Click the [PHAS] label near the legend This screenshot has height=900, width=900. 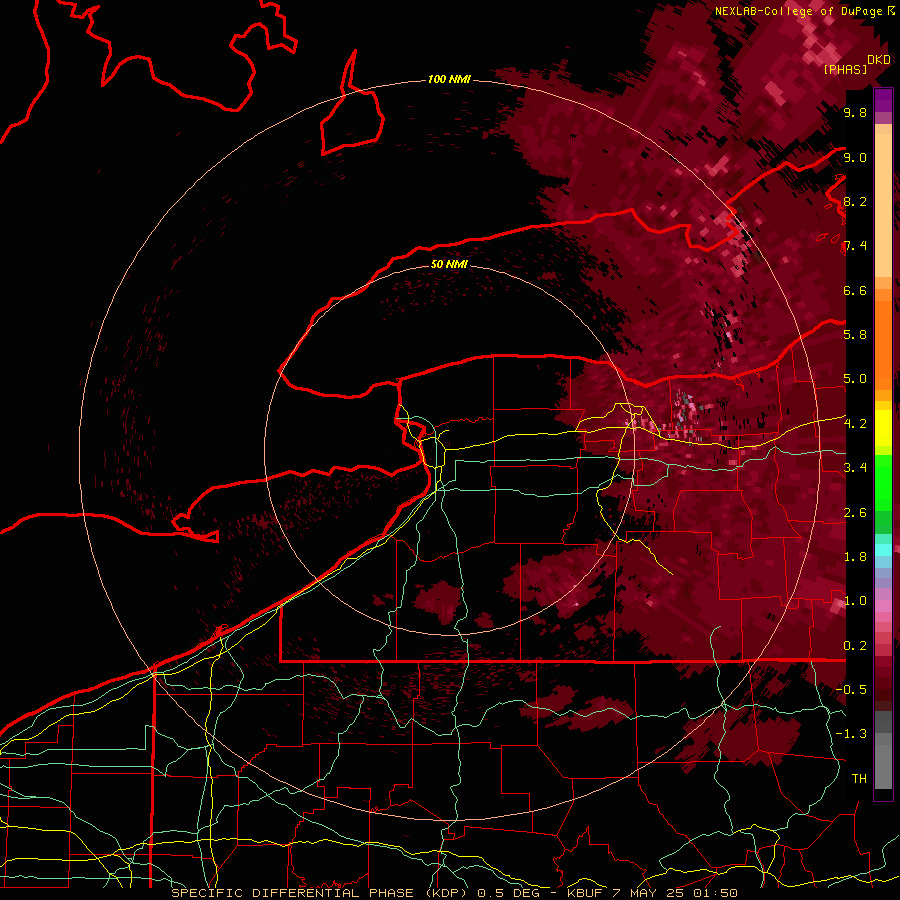(845, 69)
